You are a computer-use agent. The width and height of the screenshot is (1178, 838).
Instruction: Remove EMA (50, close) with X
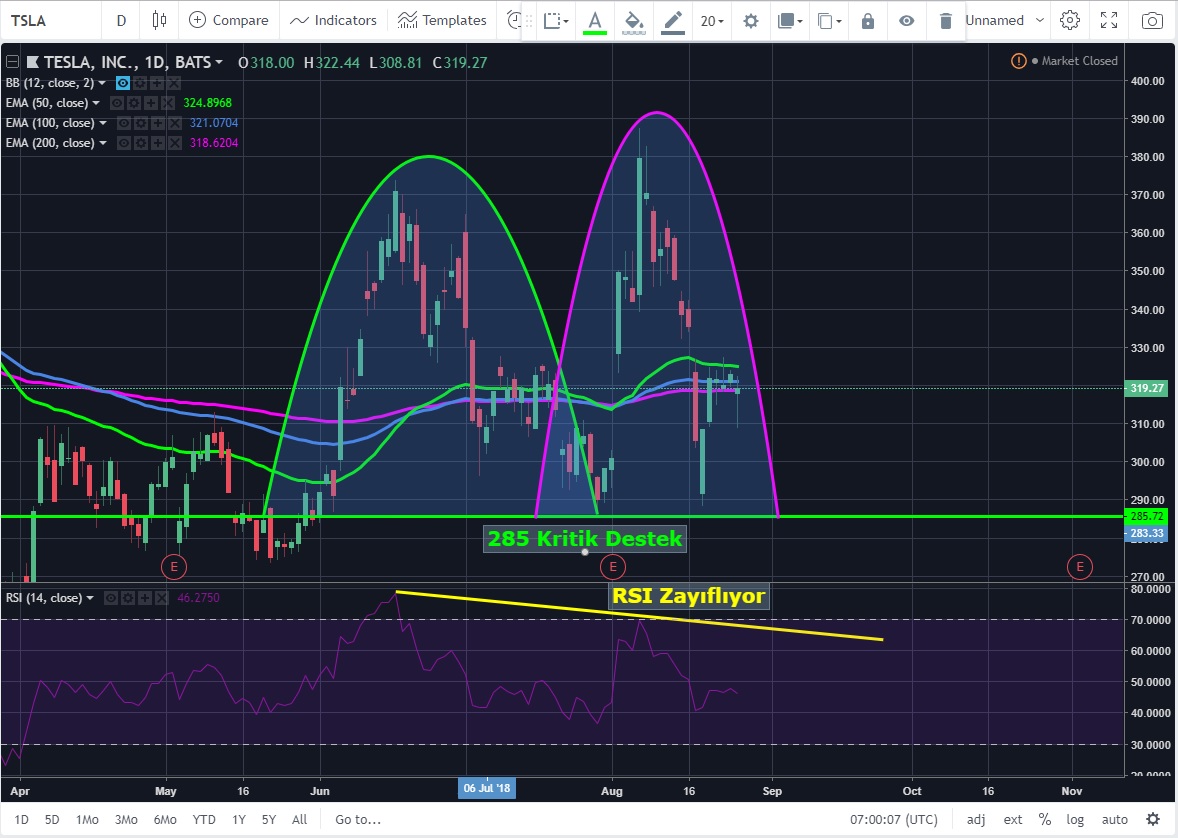(x=168, y=103)
